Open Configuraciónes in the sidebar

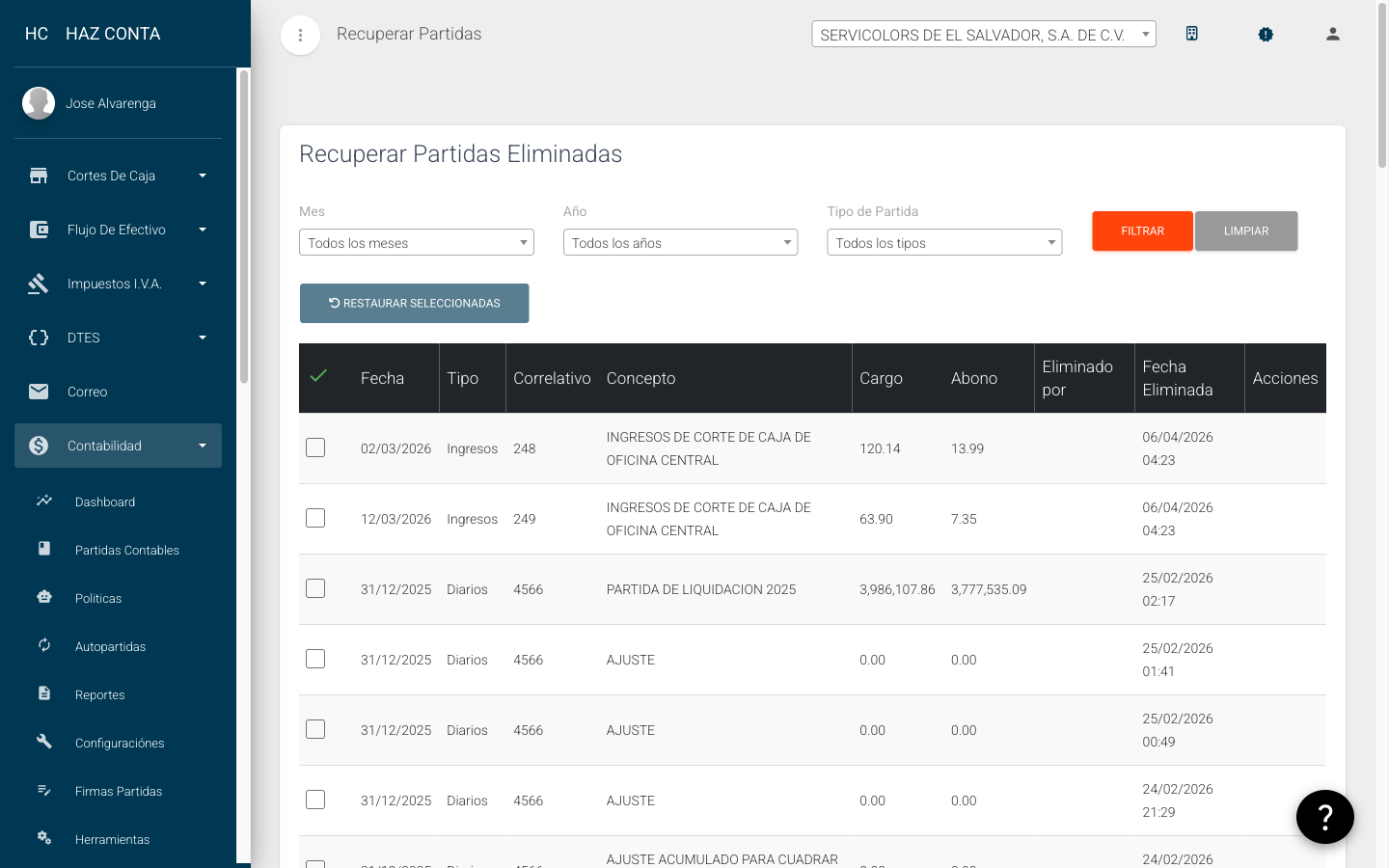pyautogui.click(x=118, y=743)
